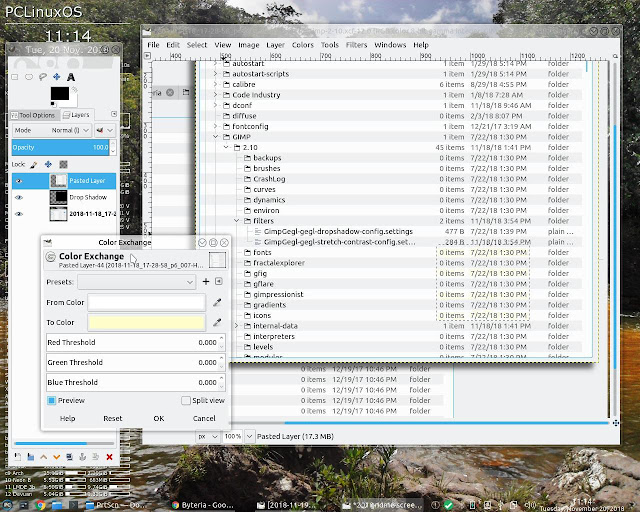Click the Red Threshold value field

click(132, 342)
